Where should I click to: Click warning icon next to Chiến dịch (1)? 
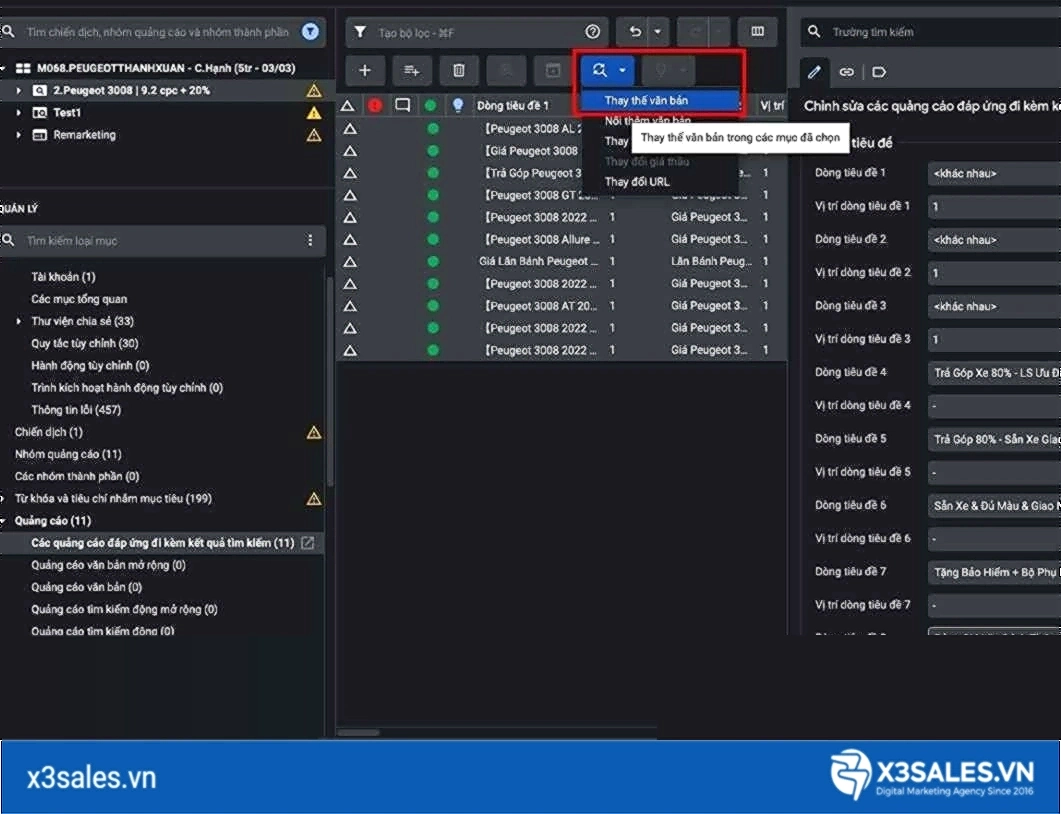click(313, 432)
